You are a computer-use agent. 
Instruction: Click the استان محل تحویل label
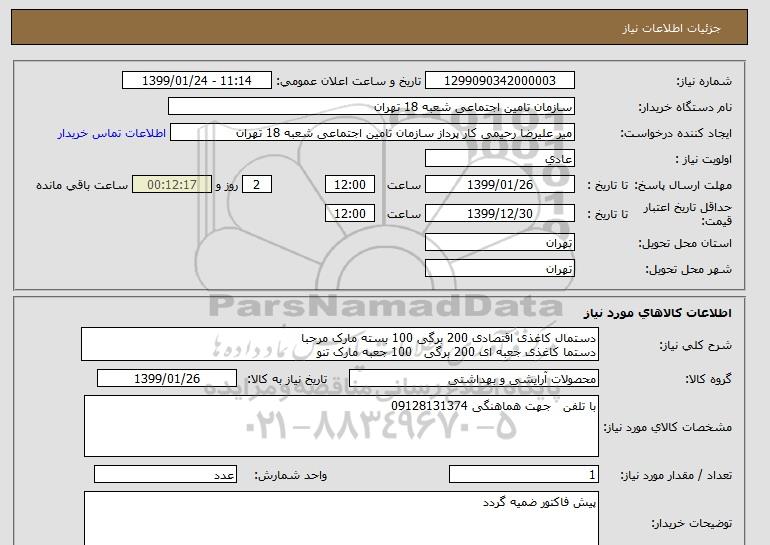pyautogui.click(x=685, y=243)
